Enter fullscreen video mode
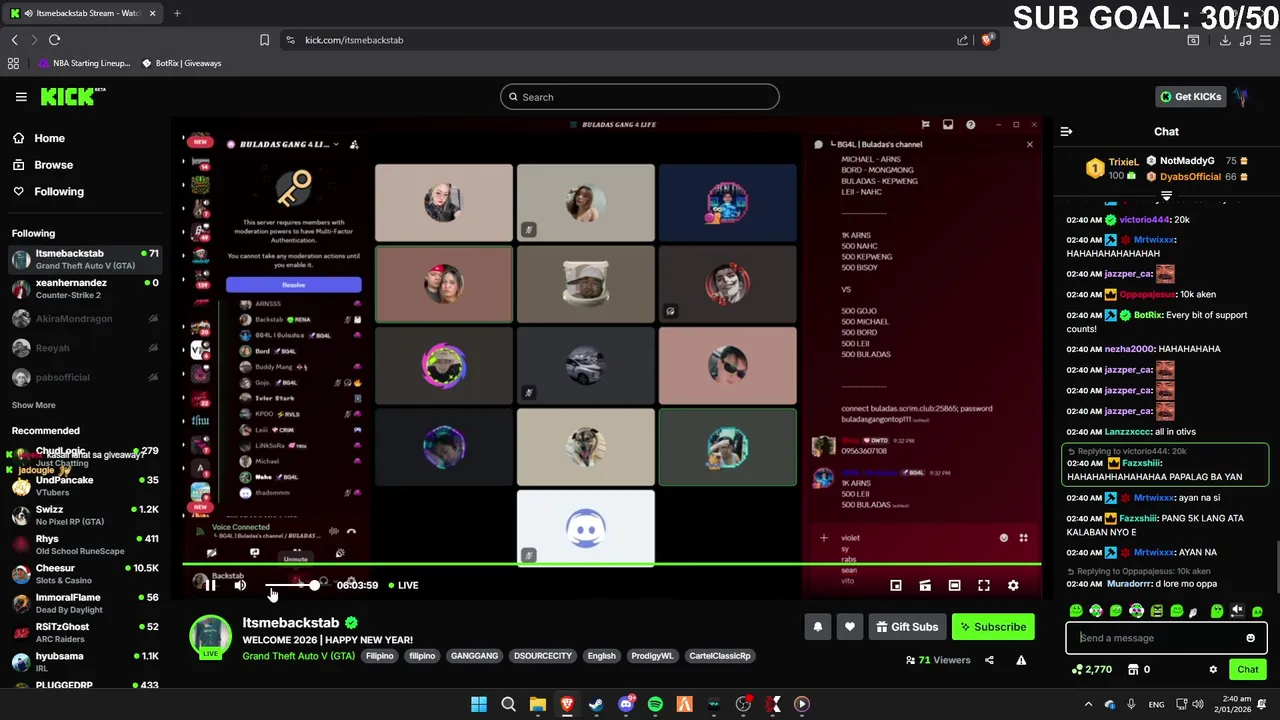Screen dimensions: 1280x720 point(984,585)
